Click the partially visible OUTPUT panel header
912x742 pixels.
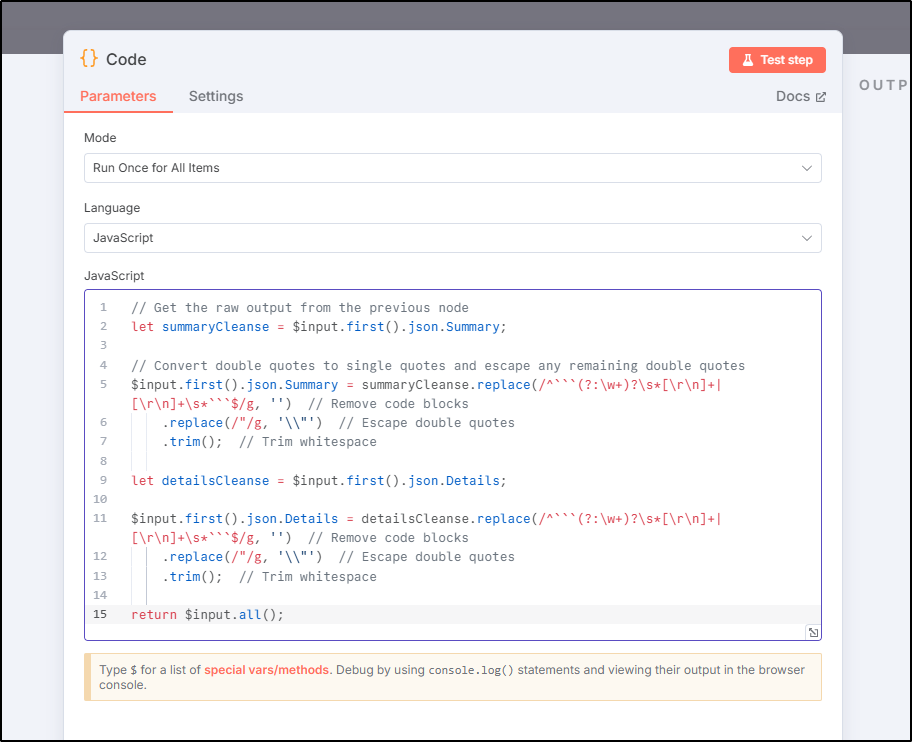[x=884, y=85]
